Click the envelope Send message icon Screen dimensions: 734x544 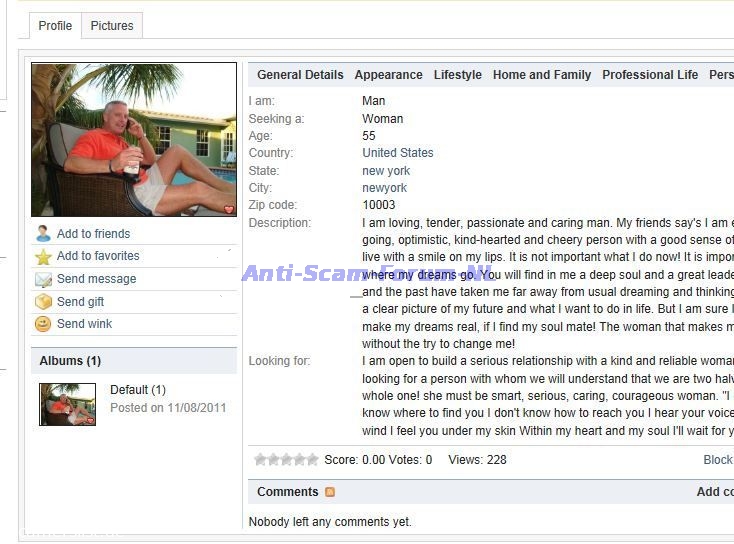click(x=43, y=279)
